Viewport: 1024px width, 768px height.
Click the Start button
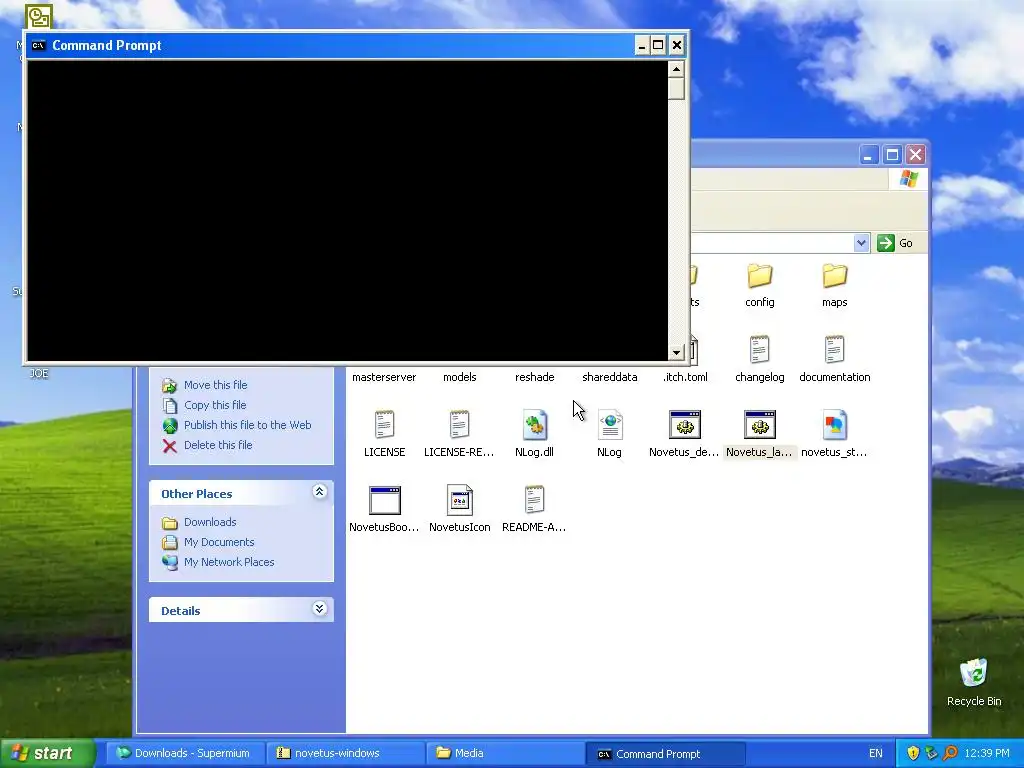[x=47, y=753]
